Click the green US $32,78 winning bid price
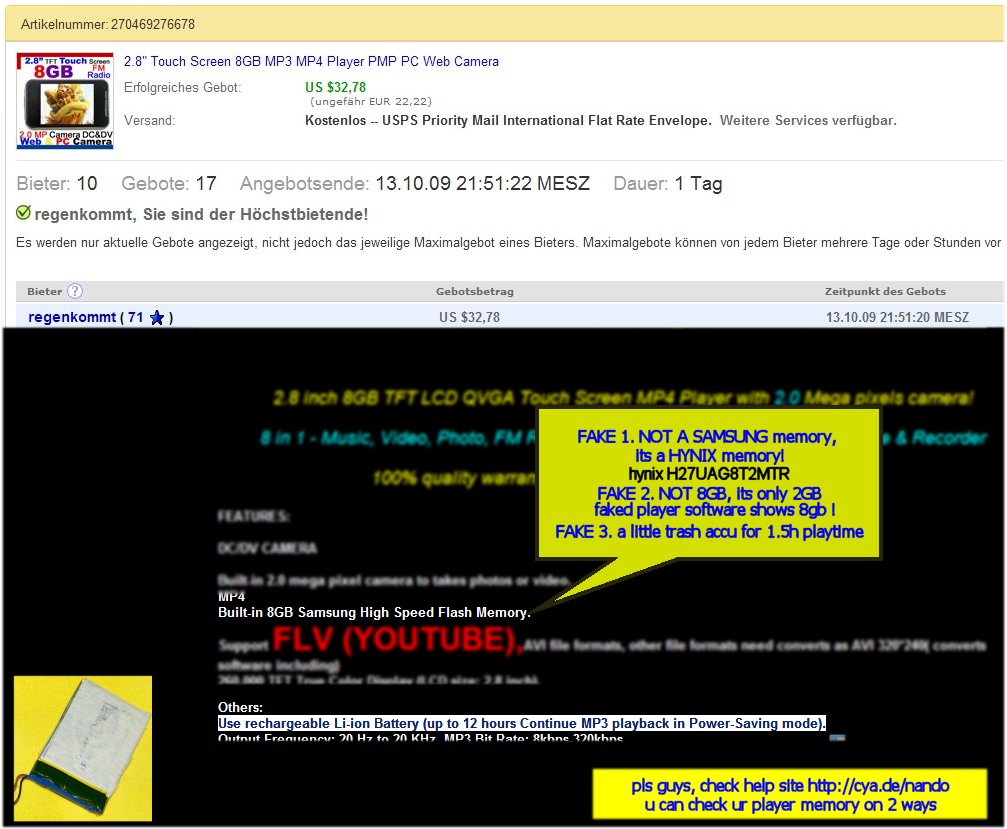Image resolution: width=1007 pixels, height=829 pixels. tap(335, 87)
